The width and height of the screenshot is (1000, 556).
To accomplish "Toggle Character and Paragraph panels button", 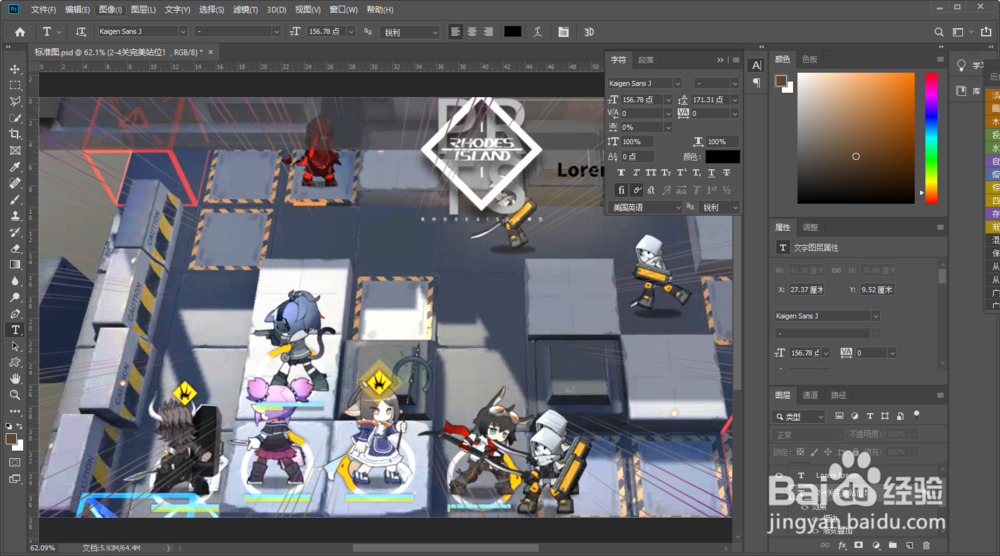I will pyautogui.click(x=563, y=32).
